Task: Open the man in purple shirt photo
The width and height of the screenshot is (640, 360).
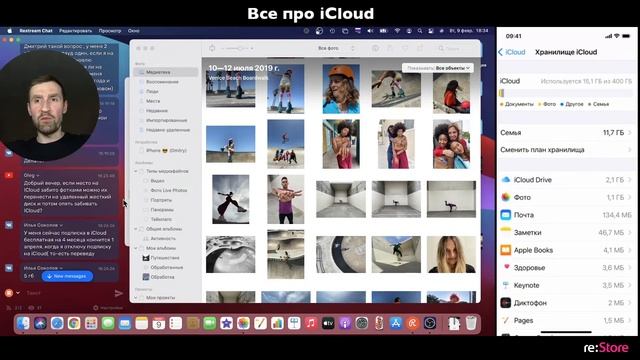Action: [286, 199]
